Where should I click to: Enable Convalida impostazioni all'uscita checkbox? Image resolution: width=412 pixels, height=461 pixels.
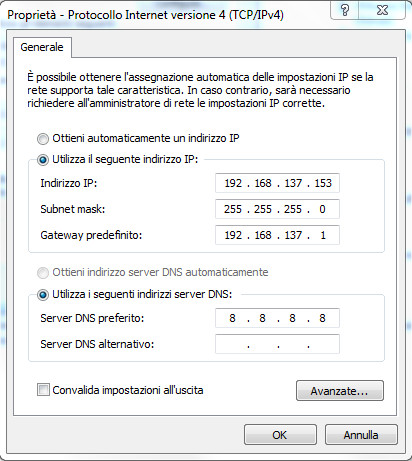(43, 390)
